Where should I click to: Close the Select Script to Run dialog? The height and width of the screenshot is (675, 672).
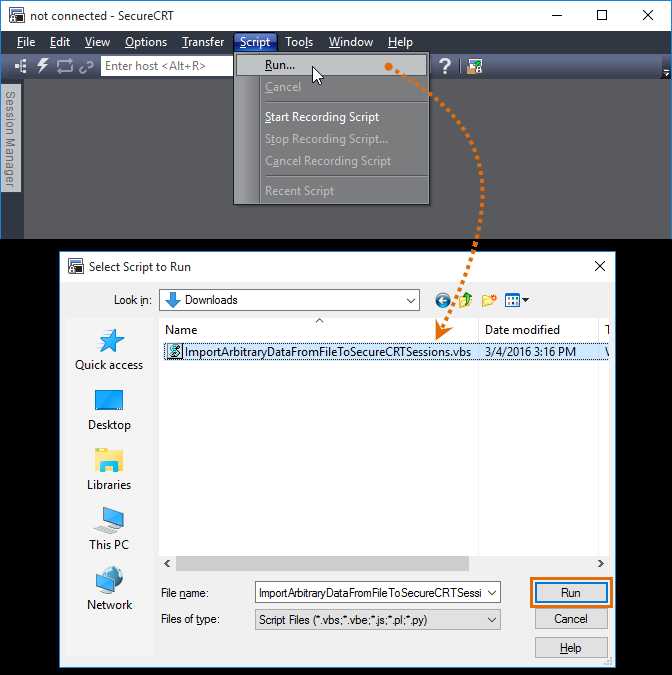[600, 266]
